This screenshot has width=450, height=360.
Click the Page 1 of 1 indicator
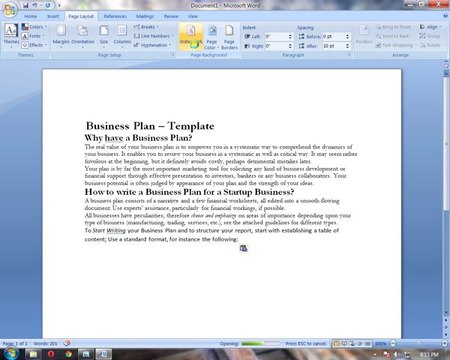[x=15, y=343]
